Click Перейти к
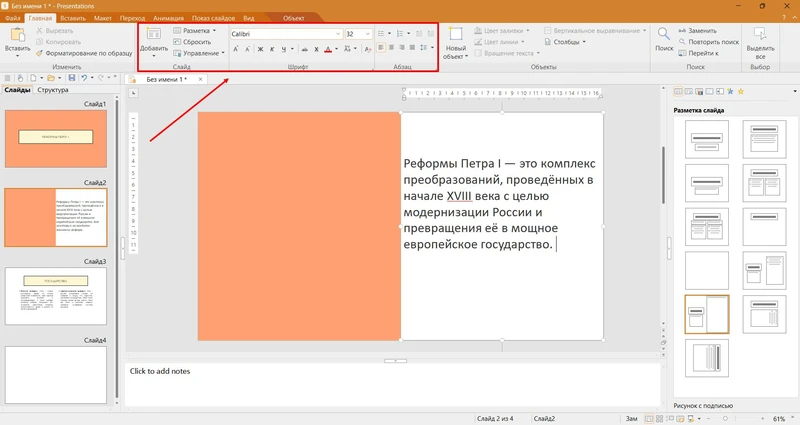Image resolution: width=800 pixels, height=425 pixels. pos(698,53)
